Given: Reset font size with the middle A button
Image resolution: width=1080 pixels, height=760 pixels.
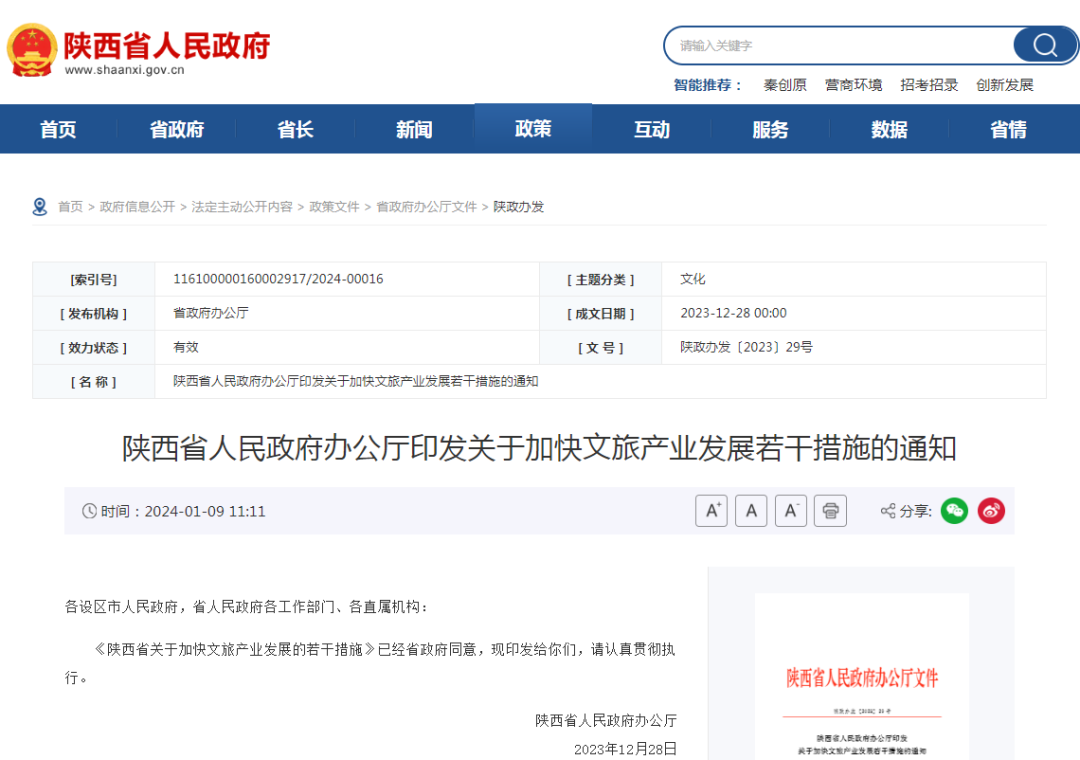Looking at the screenshot, I should pos(751,510).
